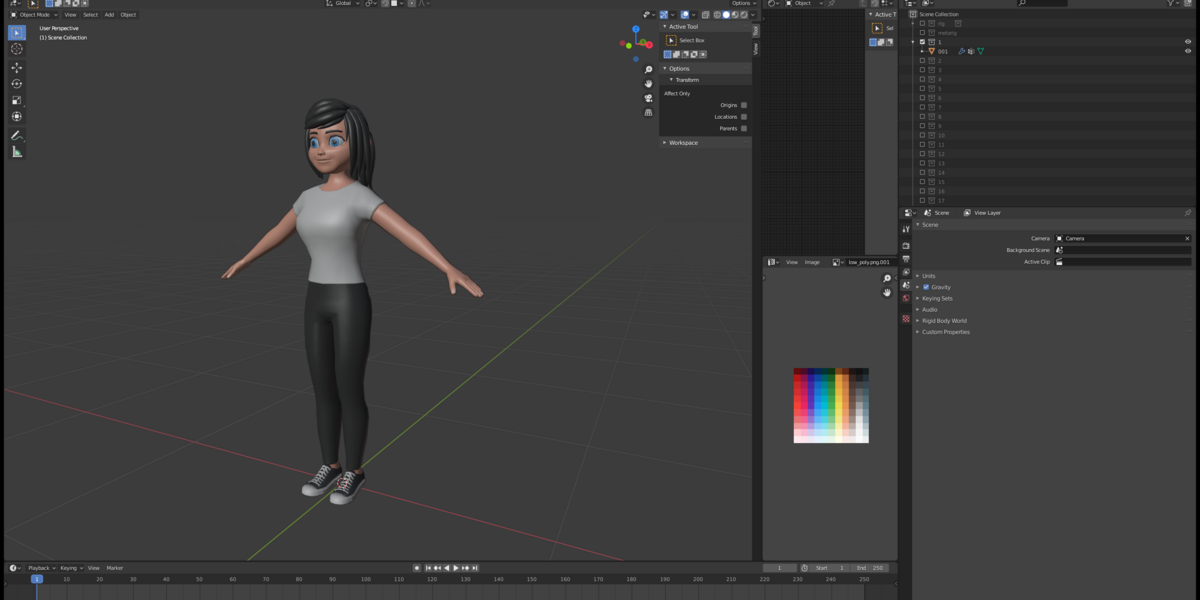1200x600 pixels.
Task: Toggle camera view icon in 3D viewport
Action: pos(648,98)
